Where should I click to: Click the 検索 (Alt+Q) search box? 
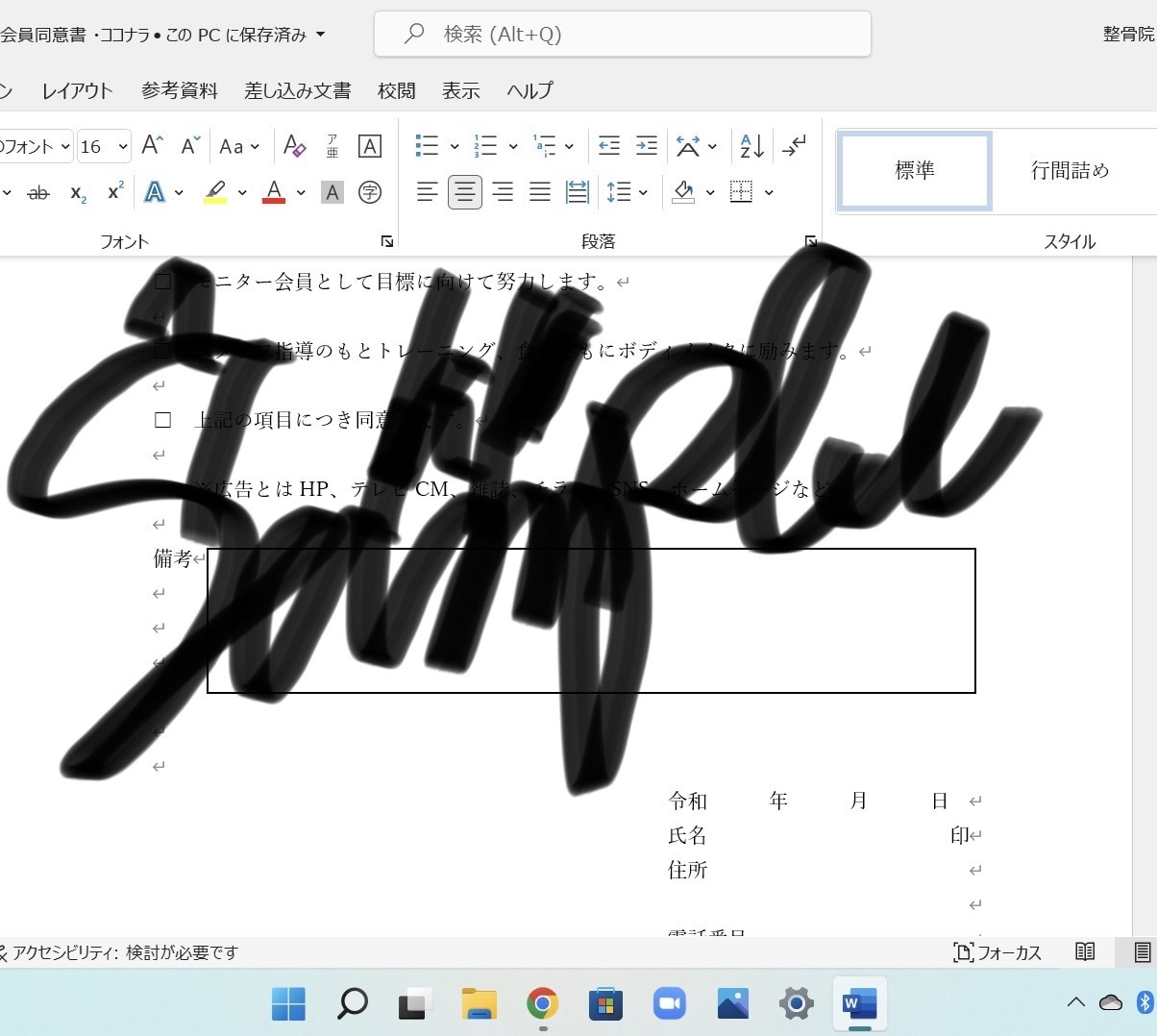pos(623,35)
